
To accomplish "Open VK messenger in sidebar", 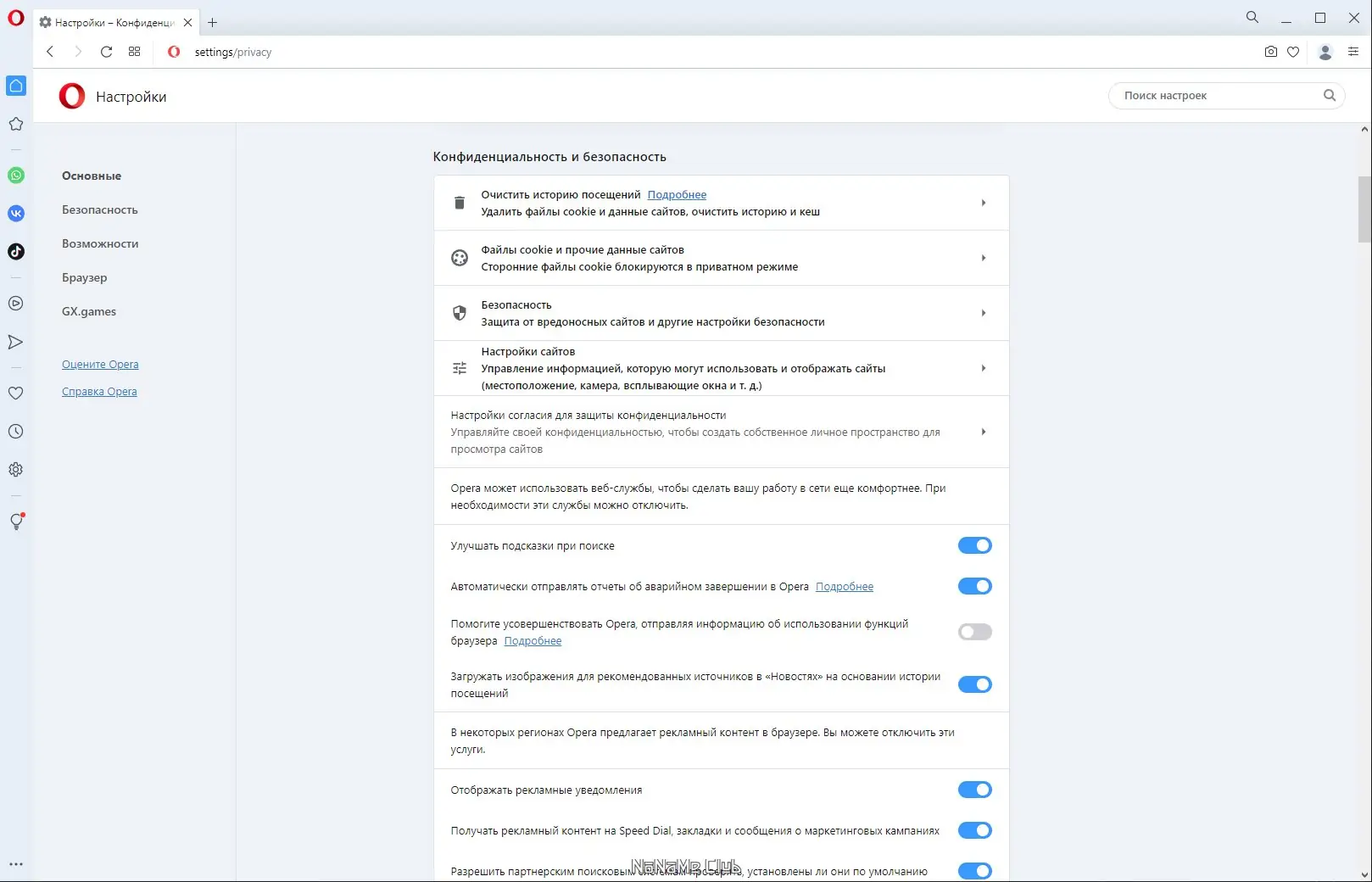I will pyautogui.click(x=16, y=214).
